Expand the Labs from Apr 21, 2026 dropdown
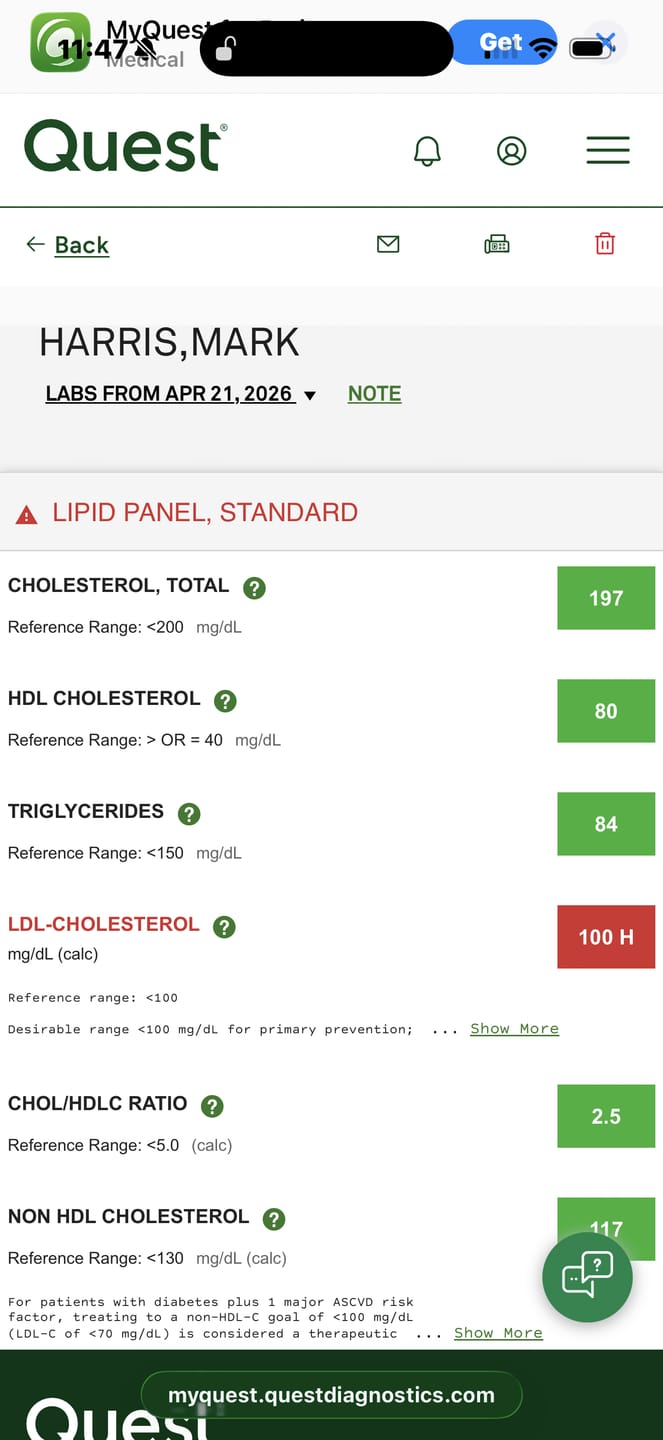The image size is (663, 1440). tap(181, 394)
